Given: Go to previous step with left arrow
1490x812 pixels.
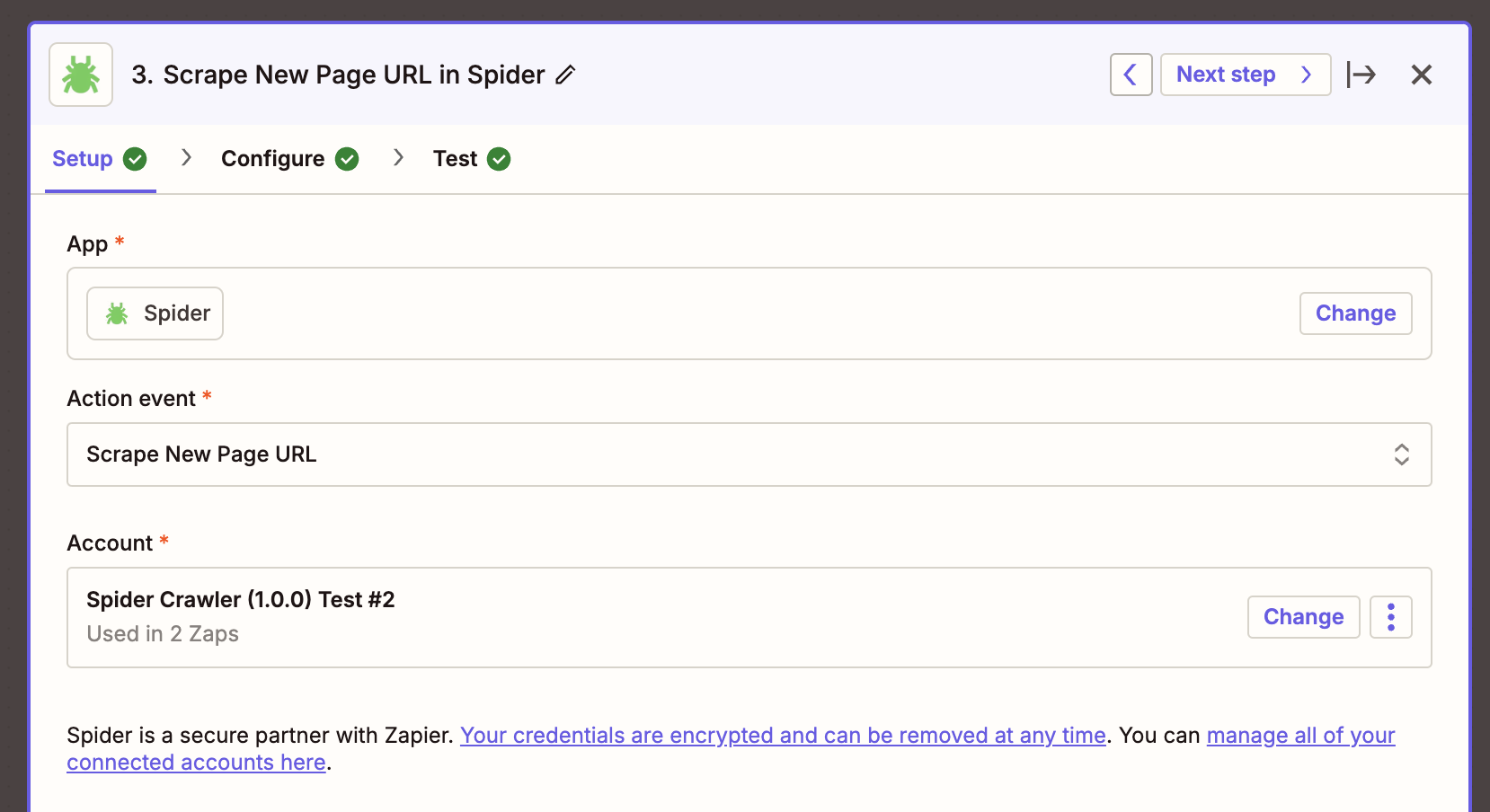Looking at the screenshot, I should point(1131,75).
